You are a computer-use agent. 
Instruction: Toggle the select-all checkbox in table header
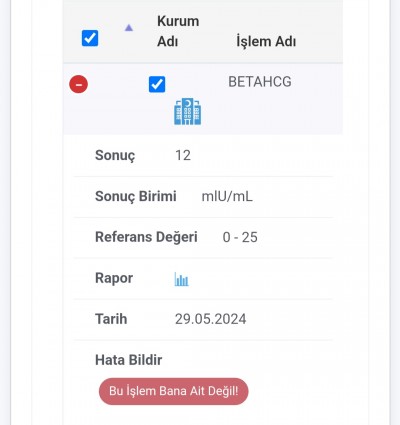pyautogui.click(x=90, y=38)
